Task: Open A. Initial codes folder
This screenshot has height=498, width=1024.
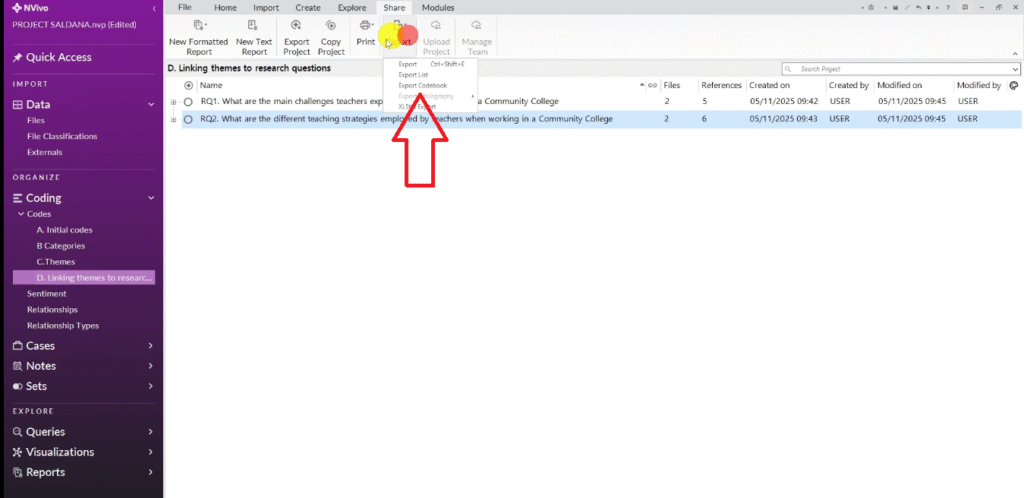Action: (x=64, y=230)
